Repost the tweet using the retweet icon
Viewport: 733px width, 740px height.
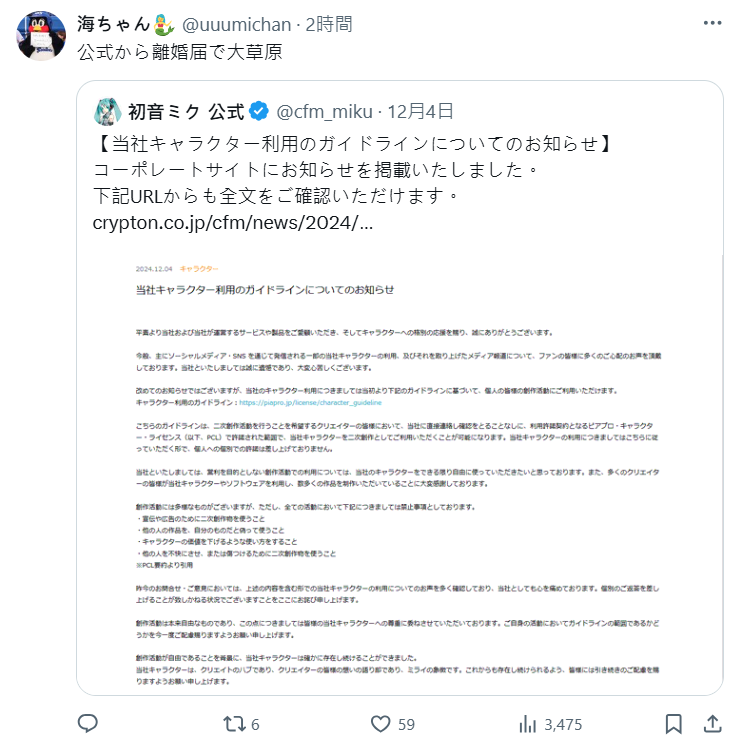click(x=234, y=724)
